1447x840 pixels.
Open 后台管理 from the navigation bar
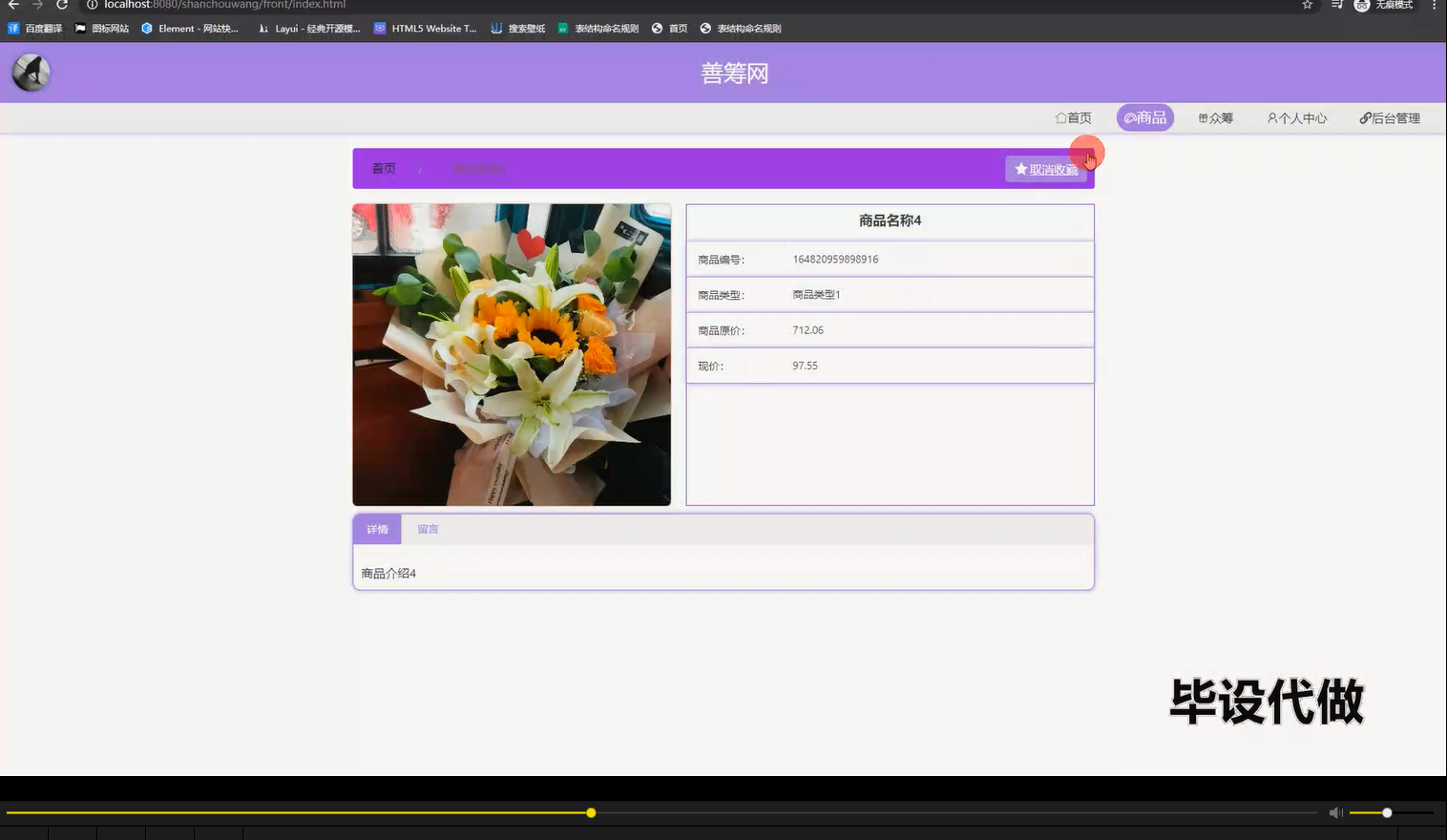(x=1390, y=117)
